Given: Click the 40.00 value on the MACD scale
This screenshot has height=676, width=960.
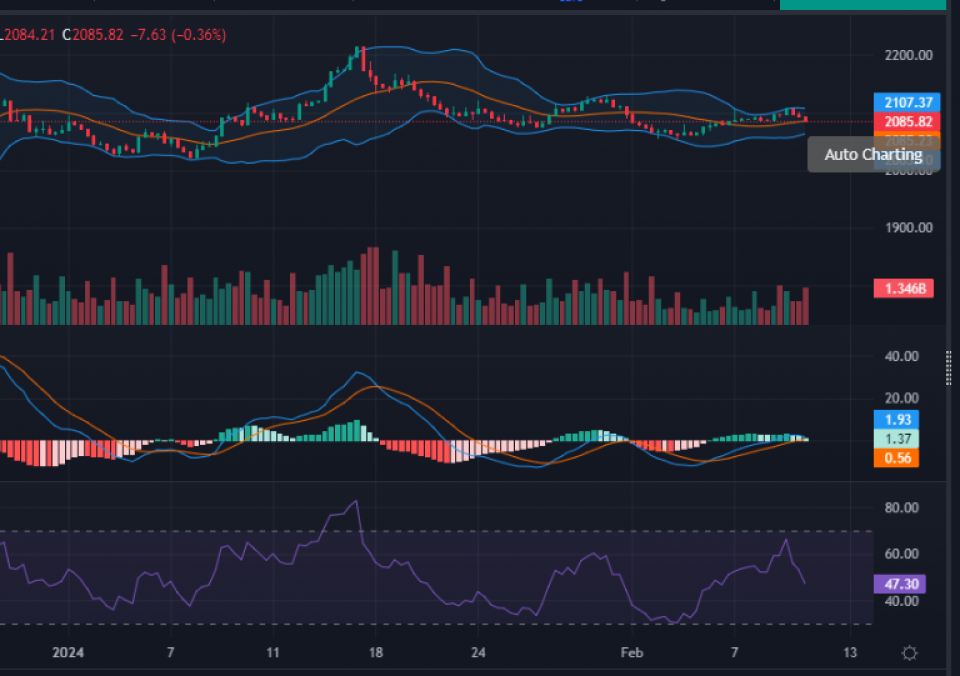Looking at the screenshot, I should [902, 356].
